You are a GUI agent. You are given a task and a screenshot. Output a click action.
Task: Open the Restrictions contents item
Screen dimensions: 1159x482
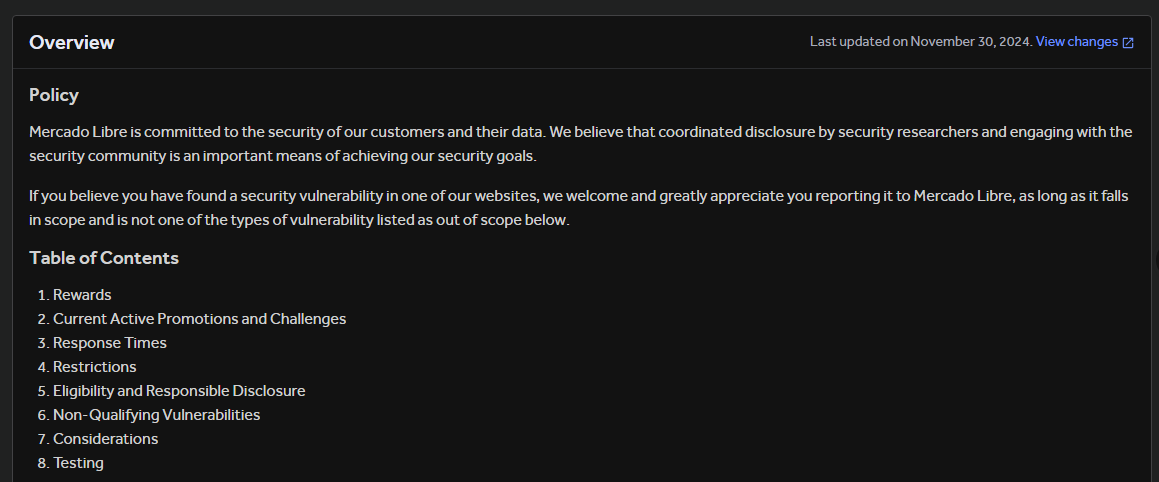click(x=94, y=367)
